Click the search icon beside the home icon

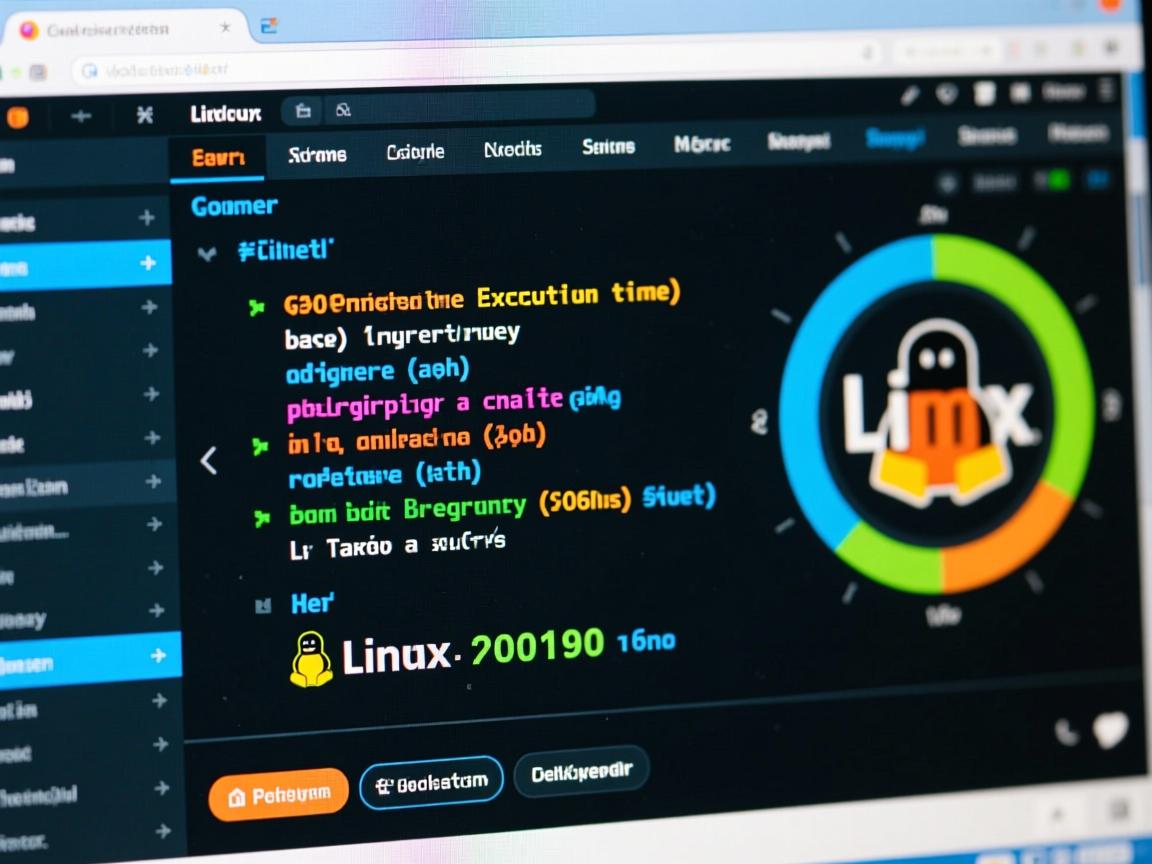click(341, 112)
